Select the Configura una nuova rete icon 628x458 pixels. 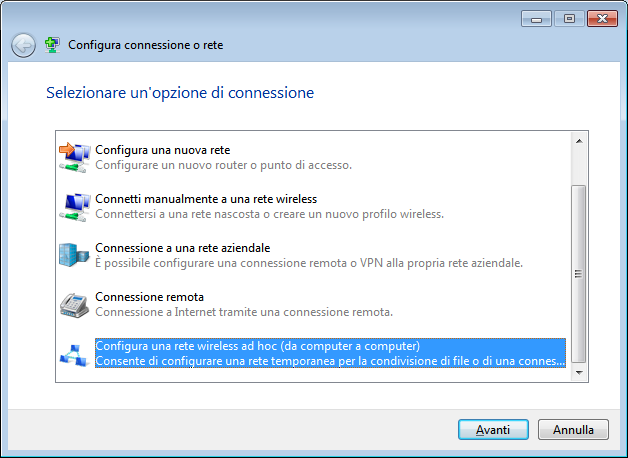point(74,157)
